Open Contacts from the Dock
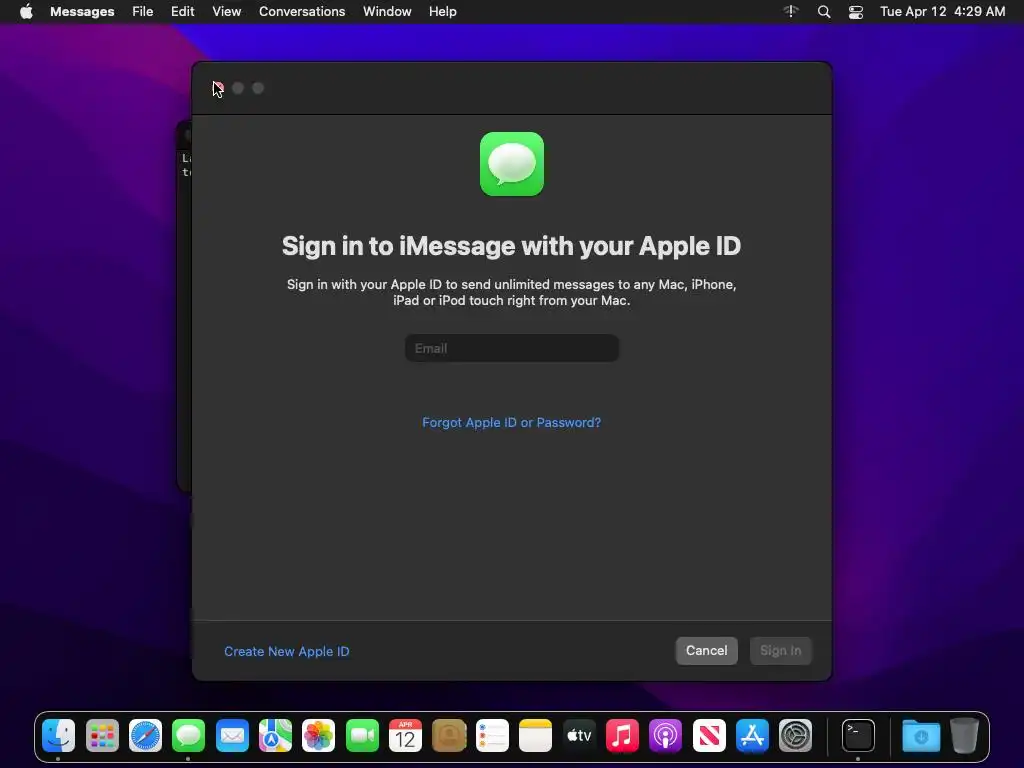Image resolution: width=1024 pixels, height=768 pixels. pyautogui.click(x=449, y=736)
